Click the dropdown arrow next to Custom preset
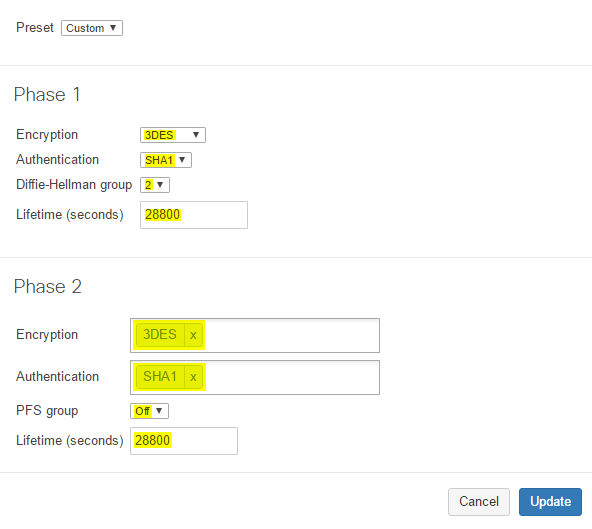 [113, 28]
